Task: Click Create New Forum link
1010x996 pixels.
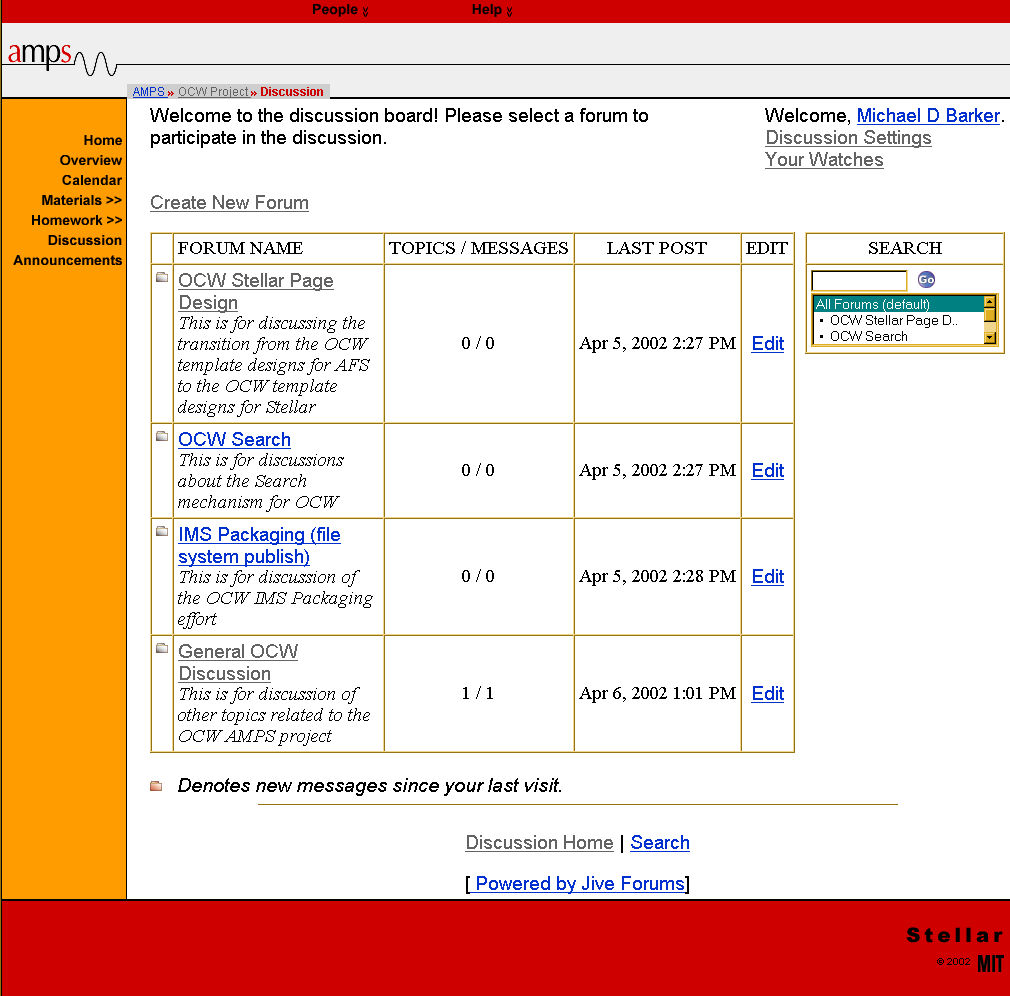Action: (229, 203)
